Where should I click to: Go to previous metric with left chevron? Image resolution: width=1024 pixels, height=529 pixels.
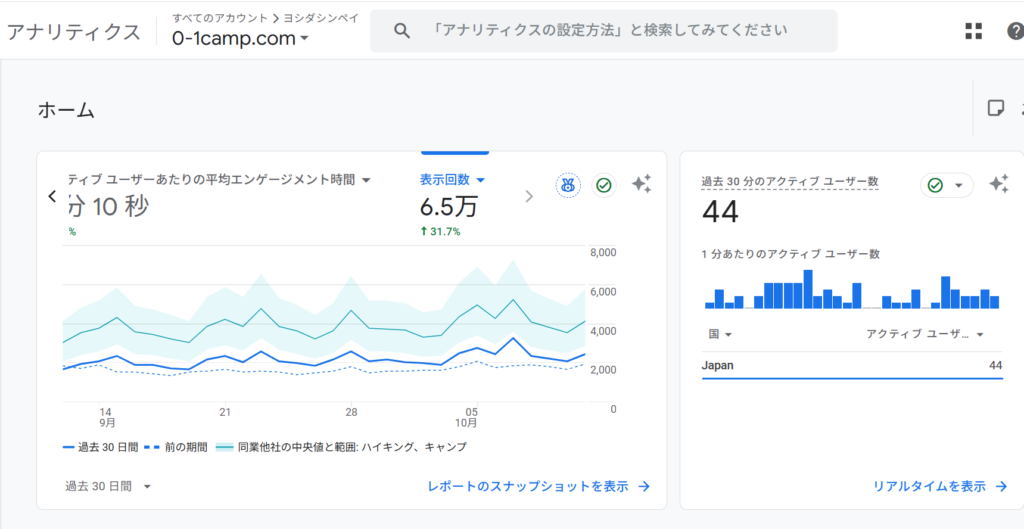[x=52, y=196]
